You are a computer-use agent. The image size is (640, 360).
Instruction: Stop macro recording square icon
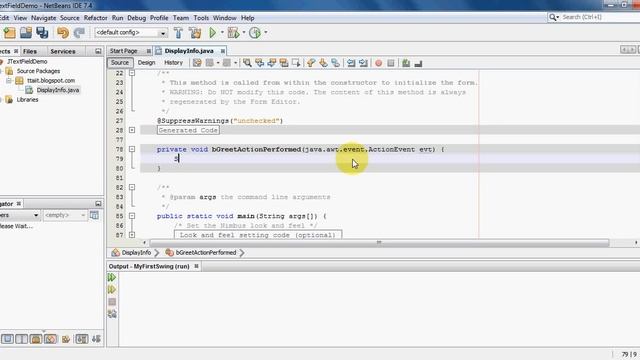[x=391, y=63]
